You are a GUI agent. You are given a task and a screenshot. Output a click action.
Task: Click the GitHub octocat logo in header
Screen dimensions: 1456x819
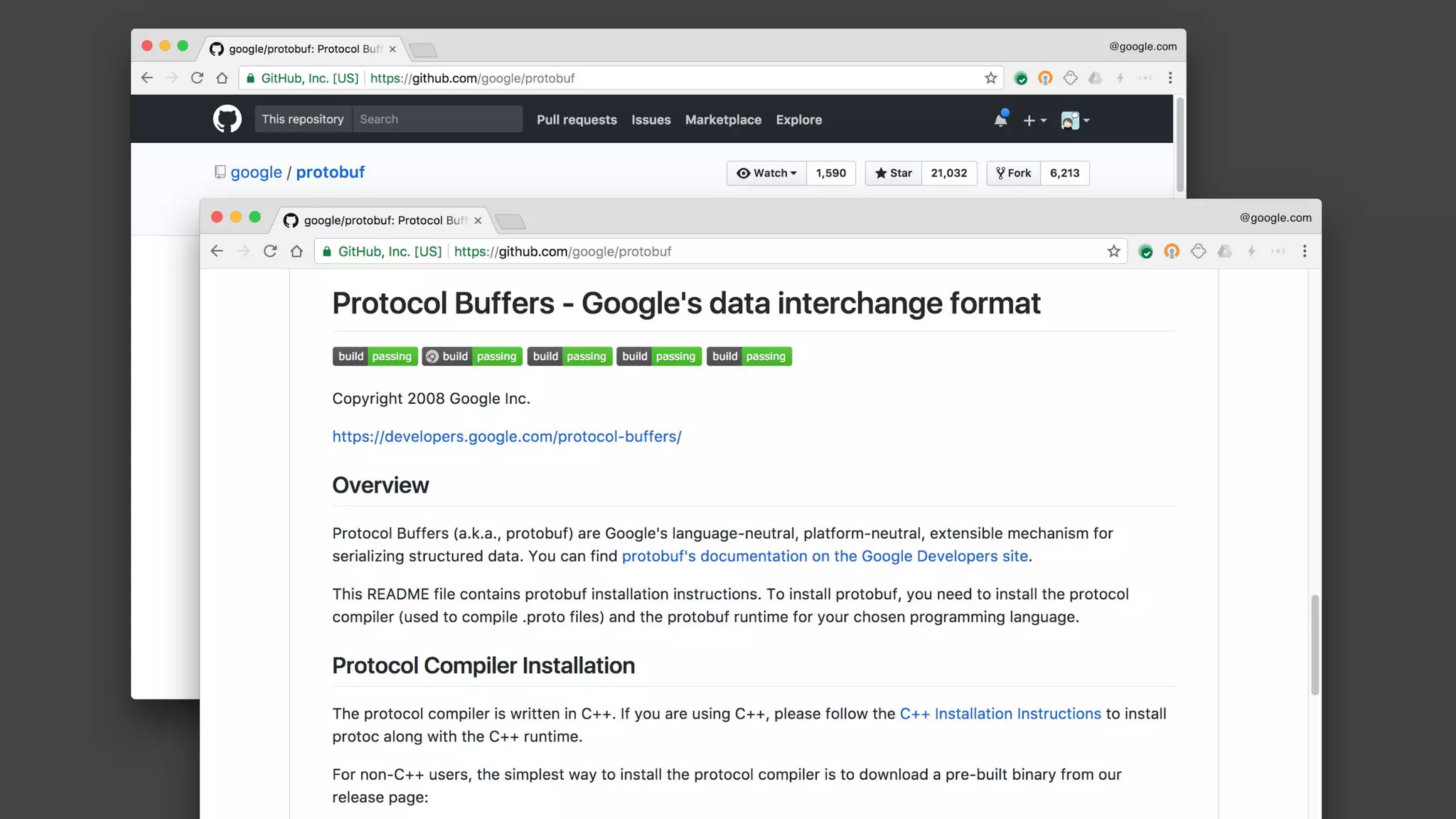(227, 119)
